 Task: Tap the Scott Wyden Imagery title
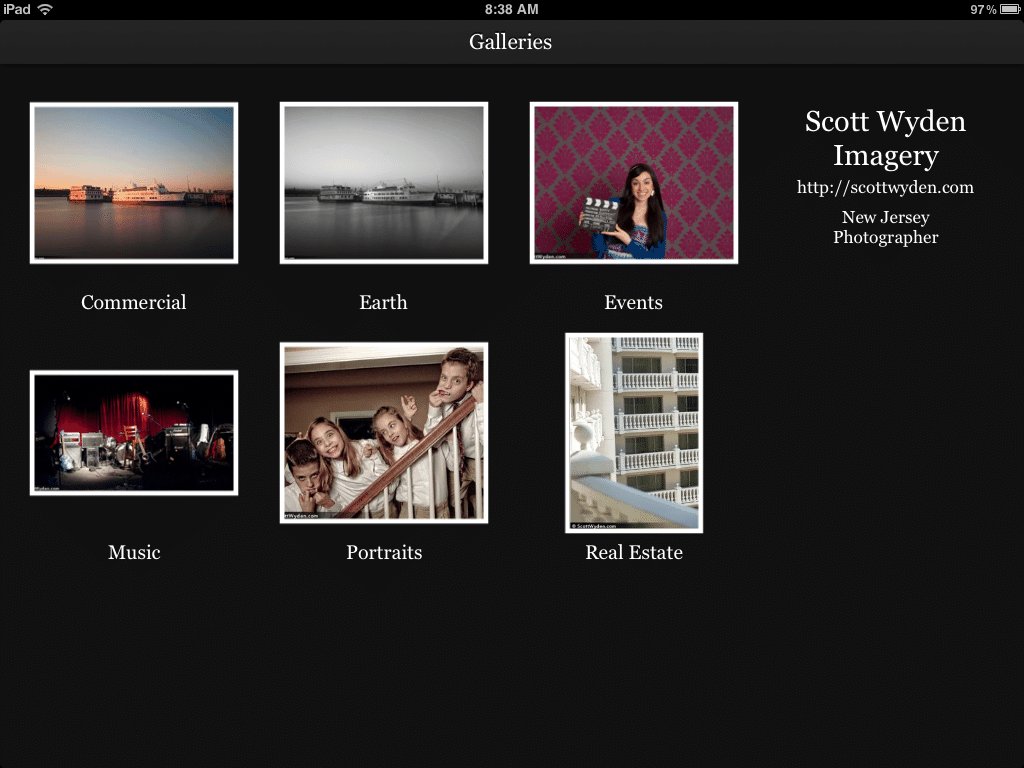pyautogui.click(x=885, y=138)
